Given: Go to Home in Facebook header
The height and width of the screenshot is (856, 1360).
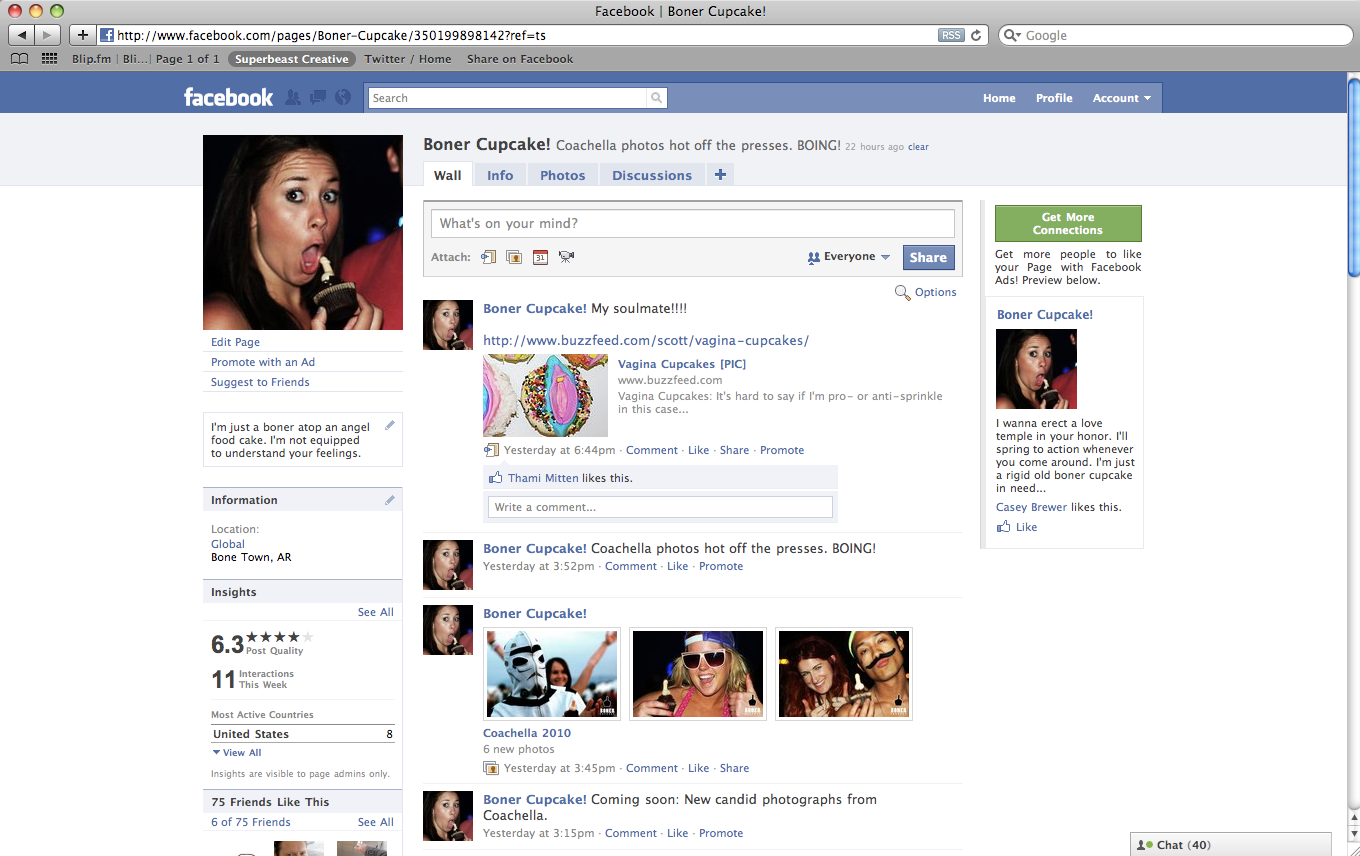Looking at the screenshot, I should (999, 98).
